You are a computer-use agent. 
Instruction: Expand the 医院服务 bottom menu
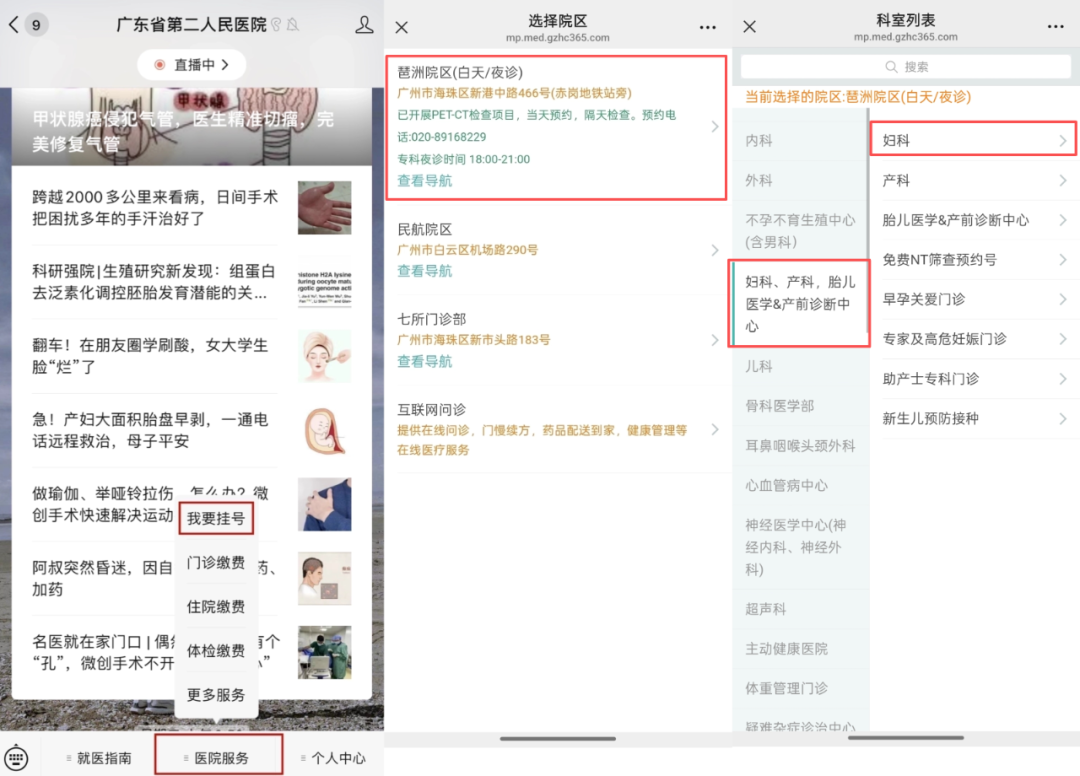coord(219,758)
